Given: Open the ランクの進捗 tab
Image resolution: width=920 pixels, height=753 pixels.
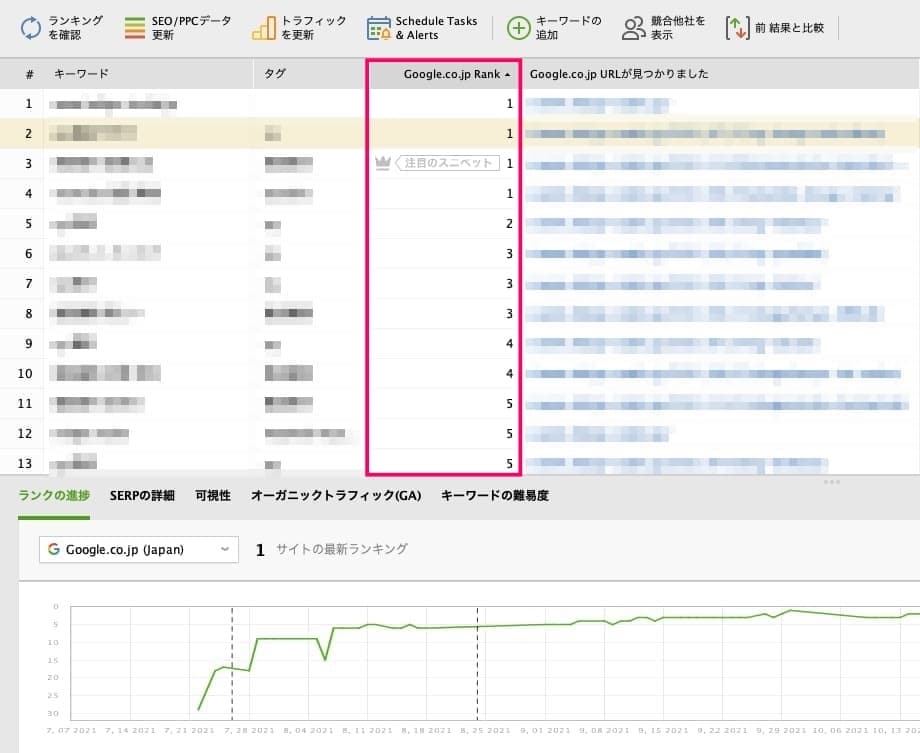Looking at the screenshot, I should 54,495.
